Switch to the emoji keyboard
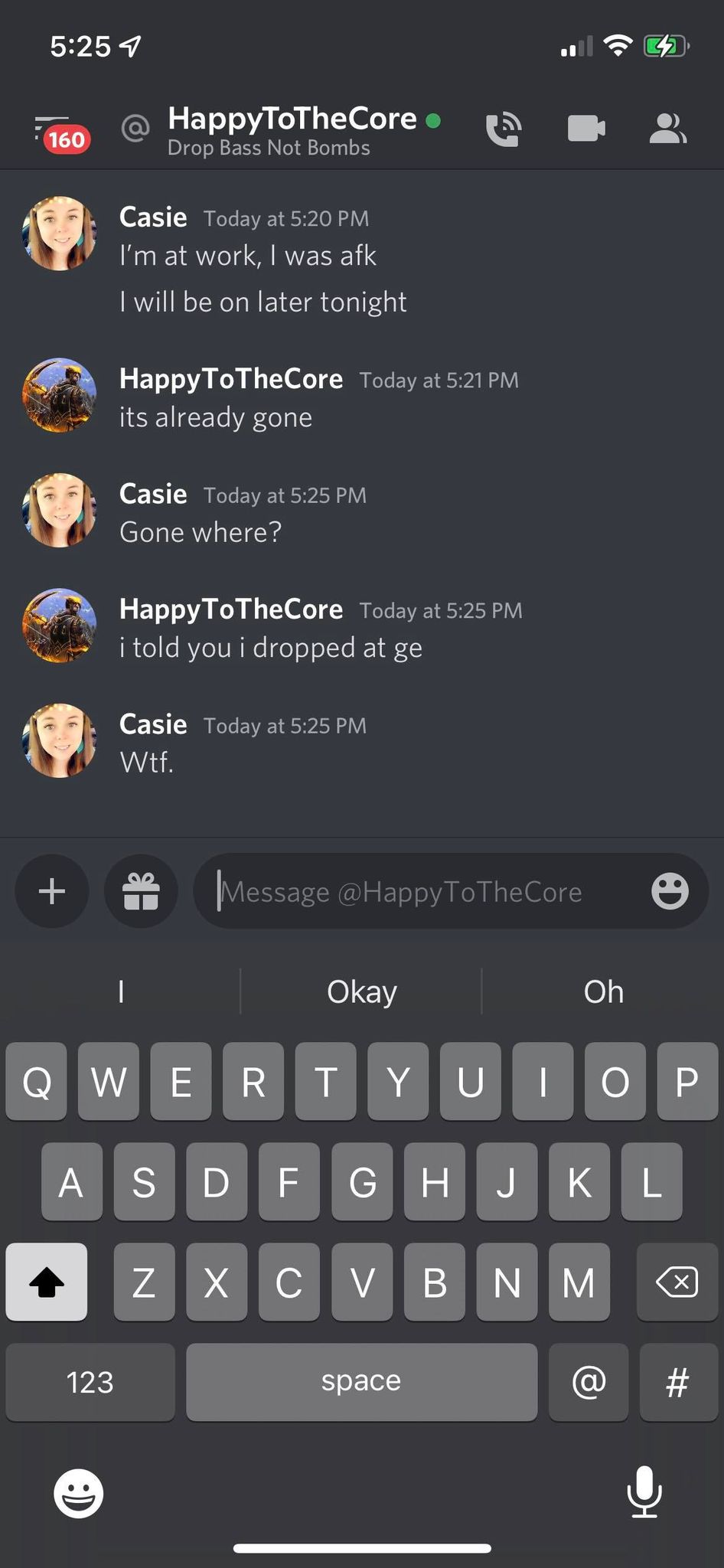 (78, 1493)
